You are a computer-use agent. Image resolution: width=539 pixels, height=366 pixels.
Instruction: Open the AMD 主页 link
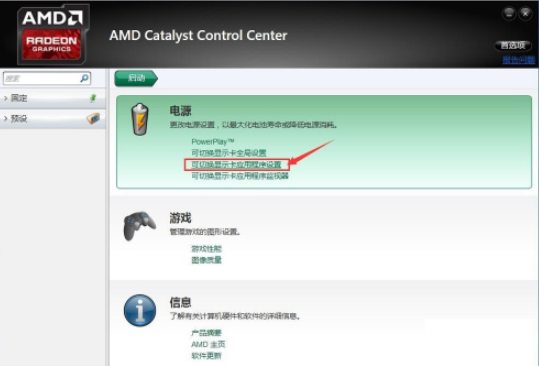click(208, 344)
